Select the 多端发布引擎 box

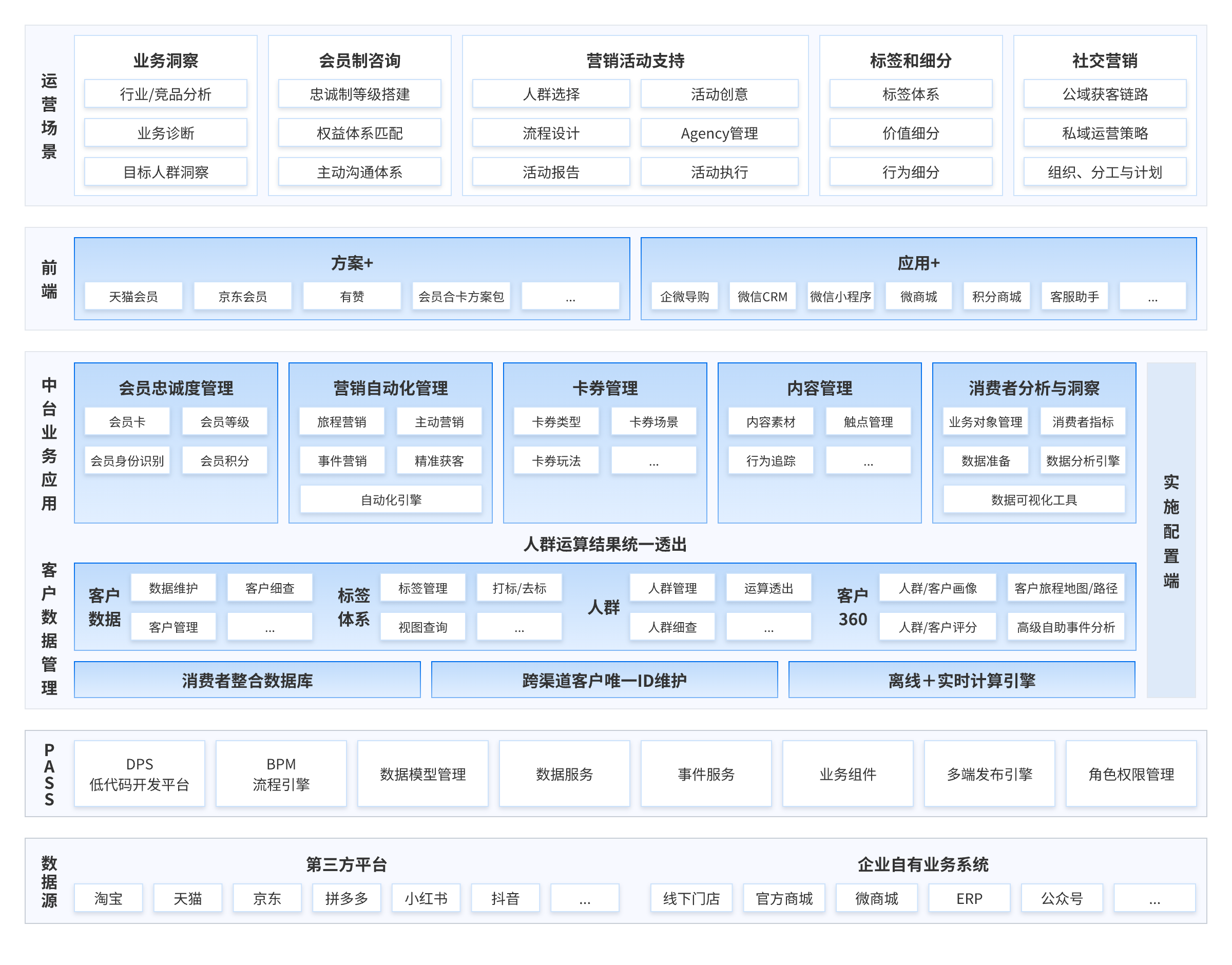pyautogui.click(x=989, y=773)
